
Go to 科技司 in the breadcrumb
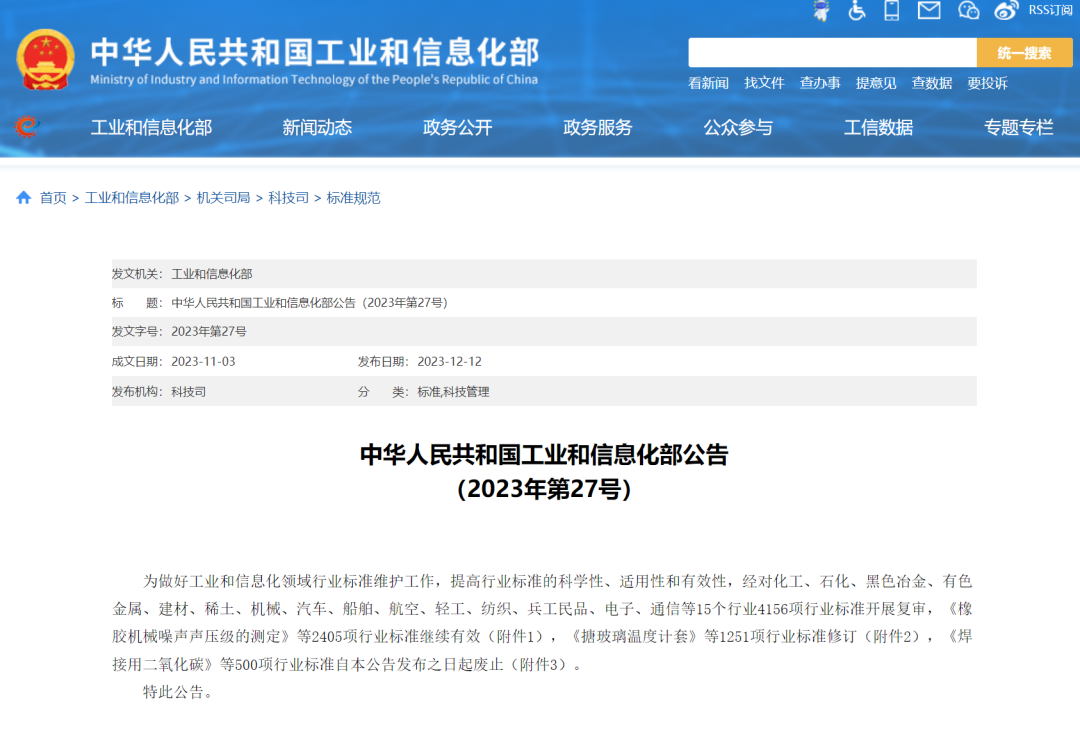click(288, 198)
